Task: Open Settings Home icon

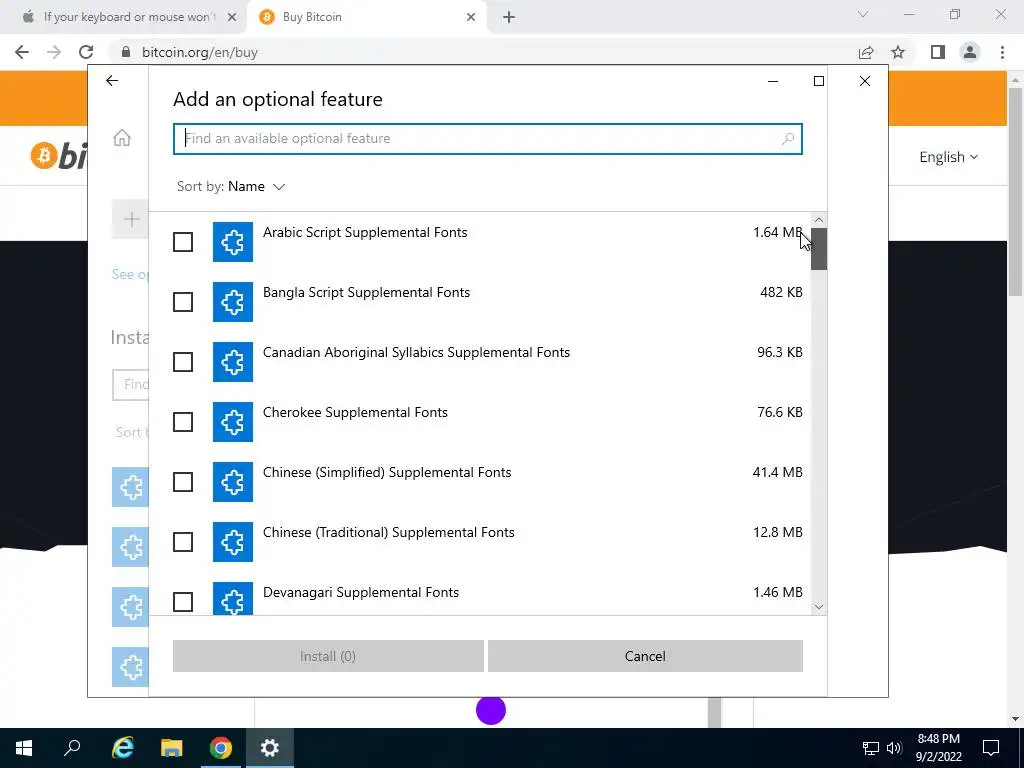Action: 122,138
